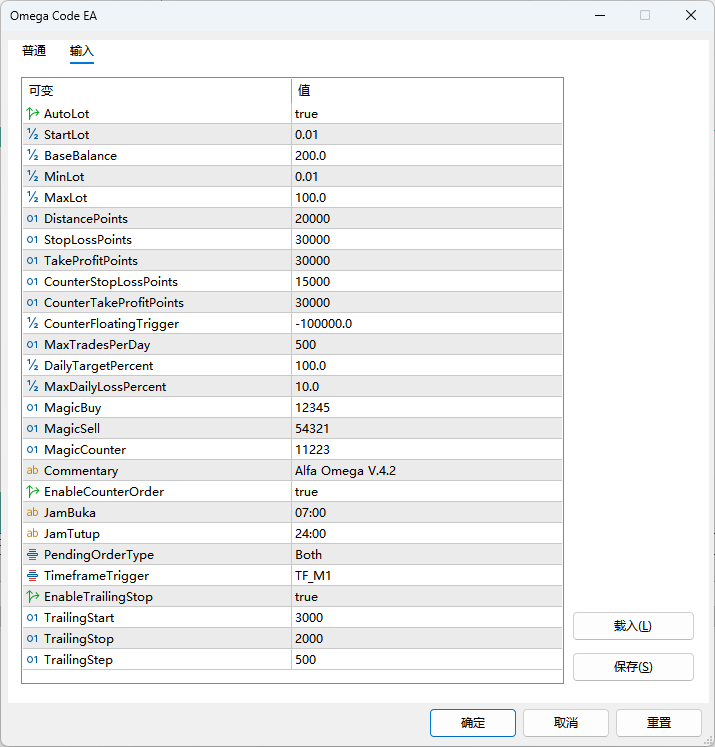Click the boolean icon beside EnableTrailingStop
This screenshot has width=715, height=747.
click(33, 597)
